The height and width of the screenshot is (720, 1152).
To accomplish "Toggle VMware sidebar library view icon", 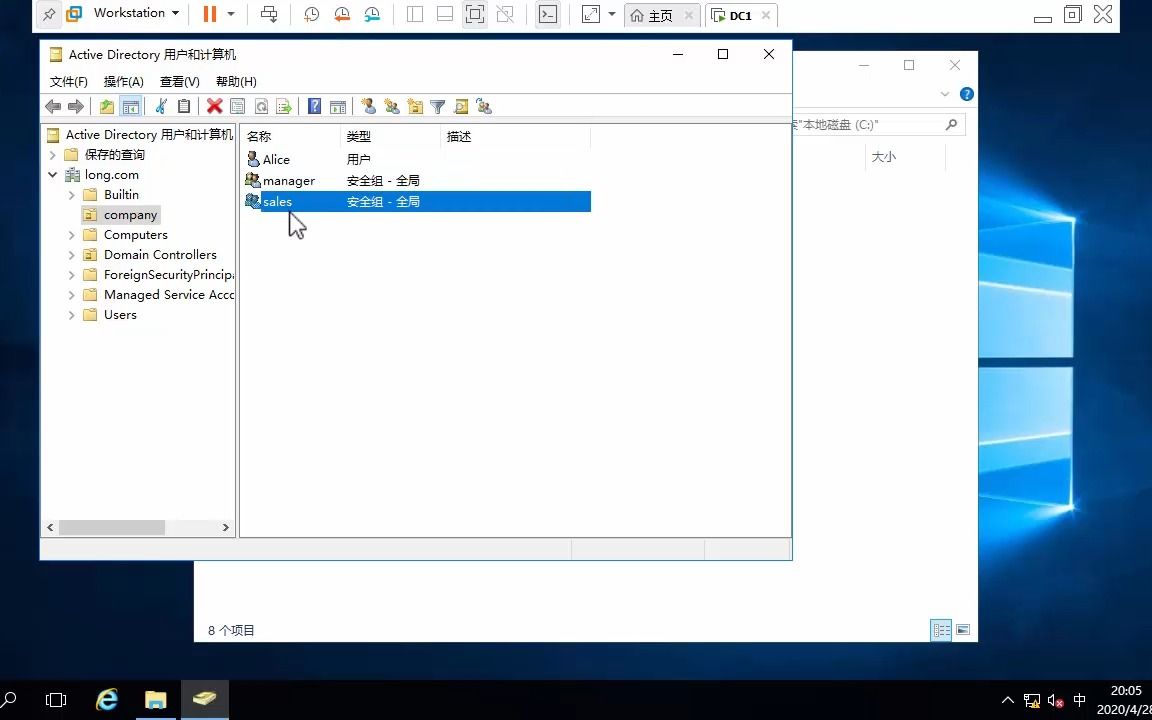I will tap(415, 14).
